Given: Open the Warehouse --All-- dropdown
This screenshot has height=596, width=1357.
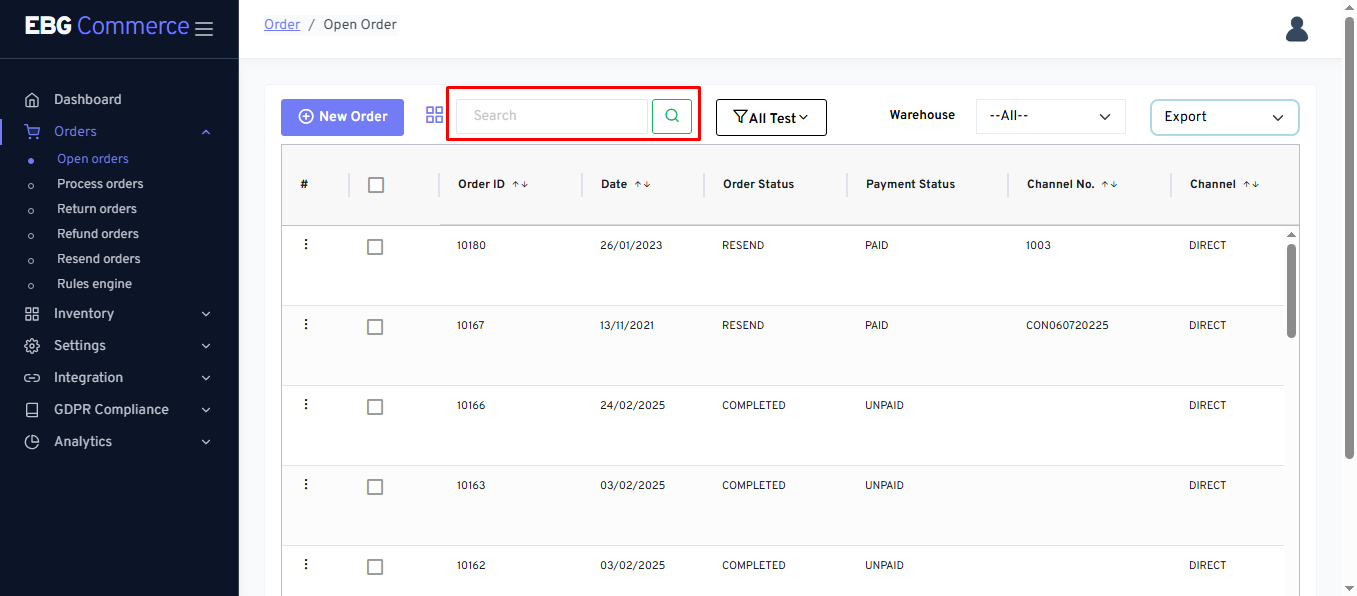Looking at the screenshot, I should coord(1050,116).
